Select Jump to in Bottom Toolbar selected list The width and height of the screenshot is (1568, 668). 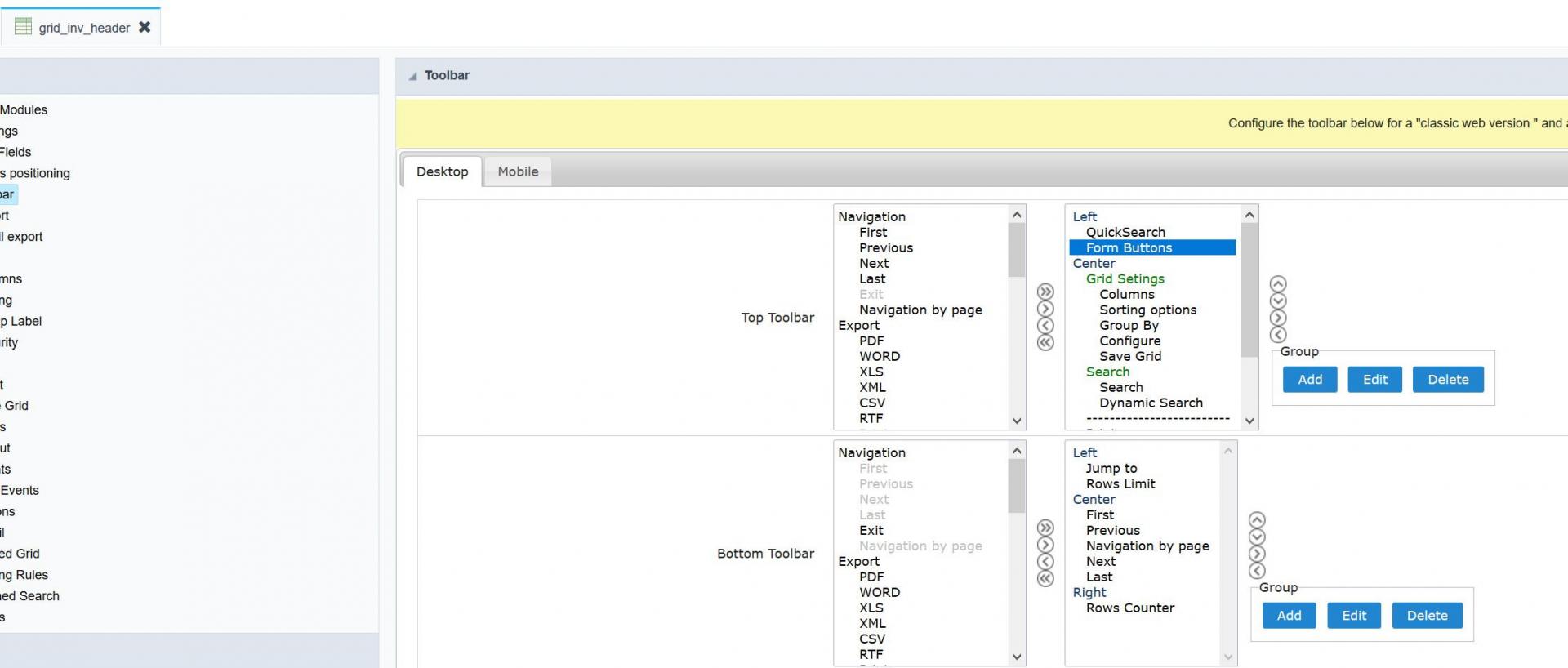tap(1111, 468)
